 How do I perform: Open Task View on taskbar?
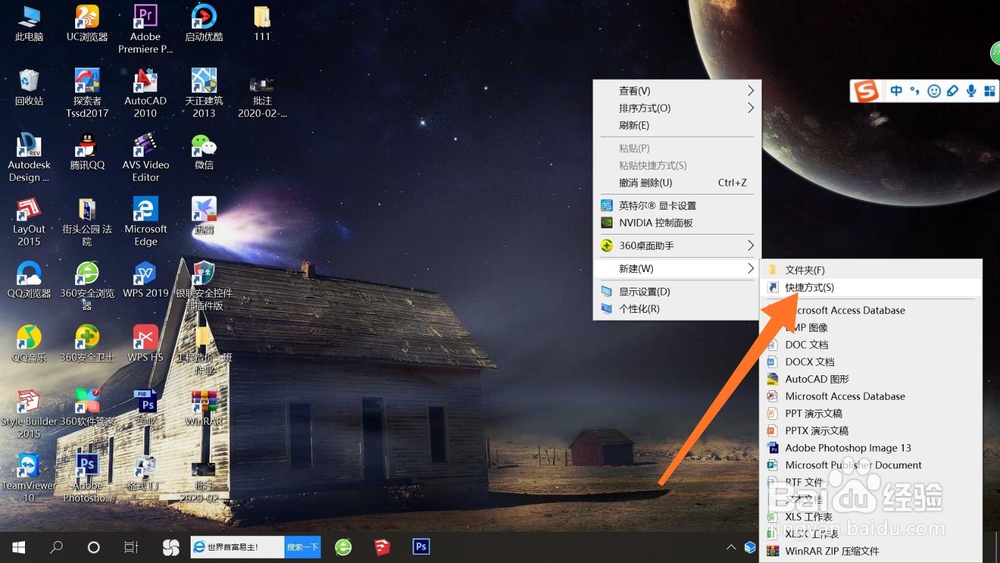pos(131,547)
